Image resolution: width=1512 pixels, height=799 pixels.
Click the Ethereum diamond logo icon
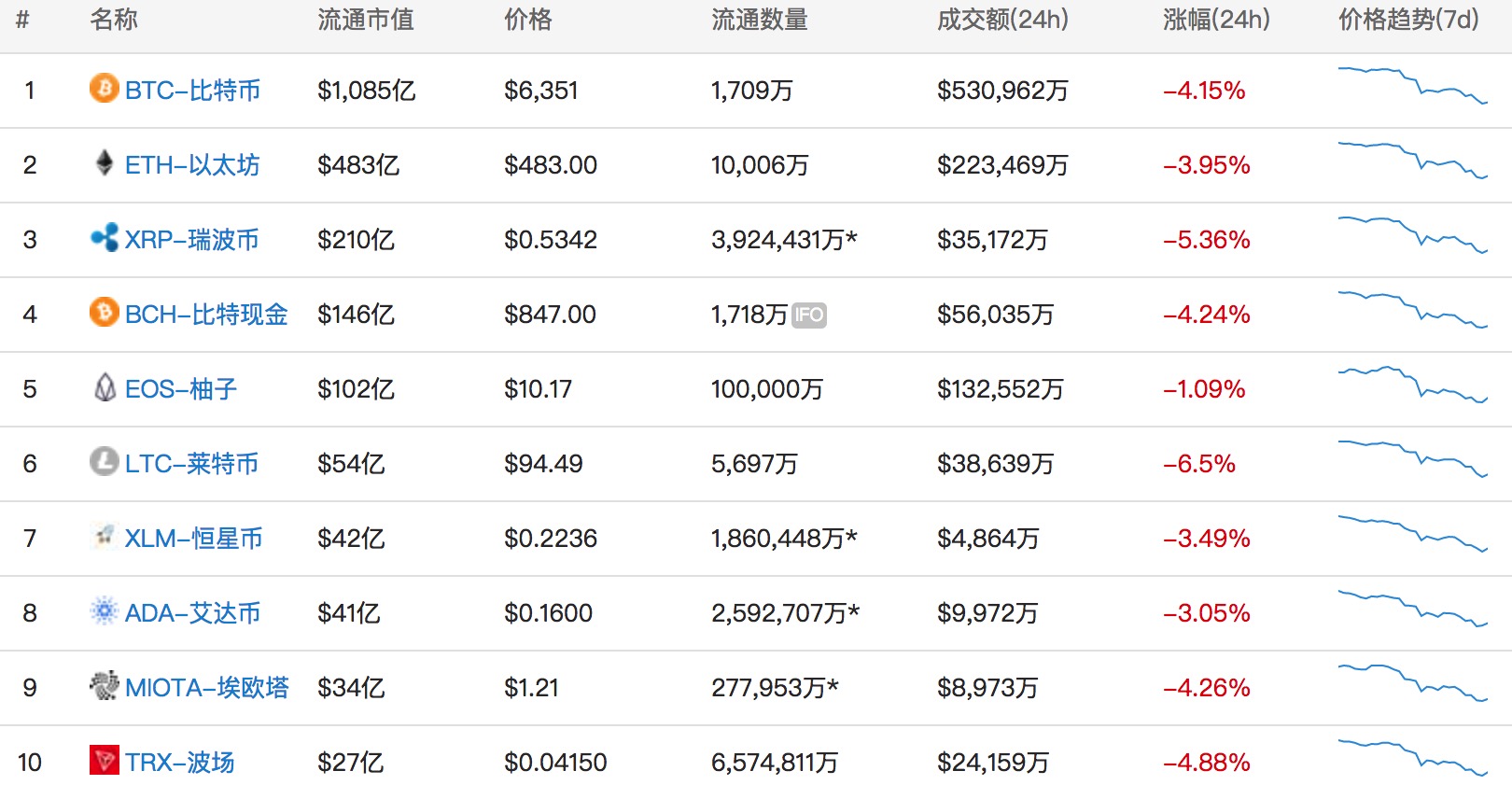pyautogui.click(x=105, y=162)
